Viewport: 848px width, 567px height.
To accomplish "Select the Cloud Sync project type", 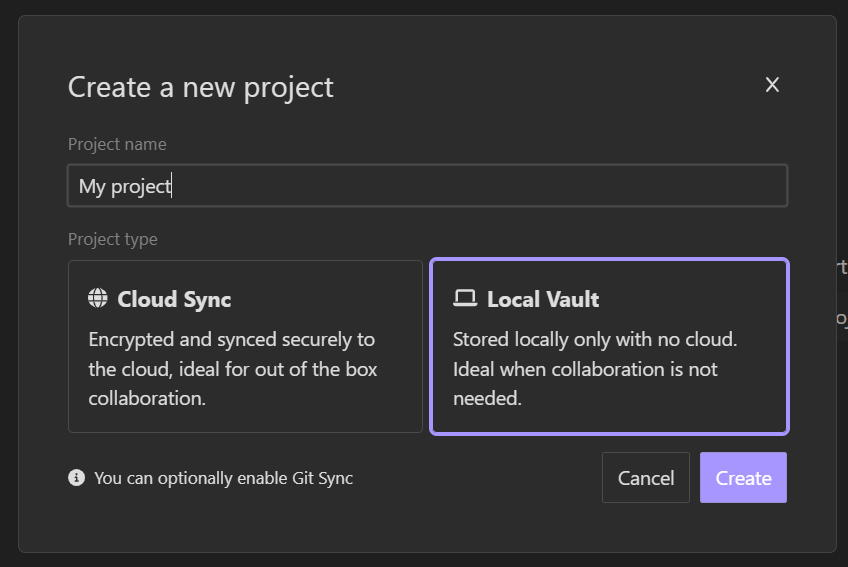I will point(245,346).
